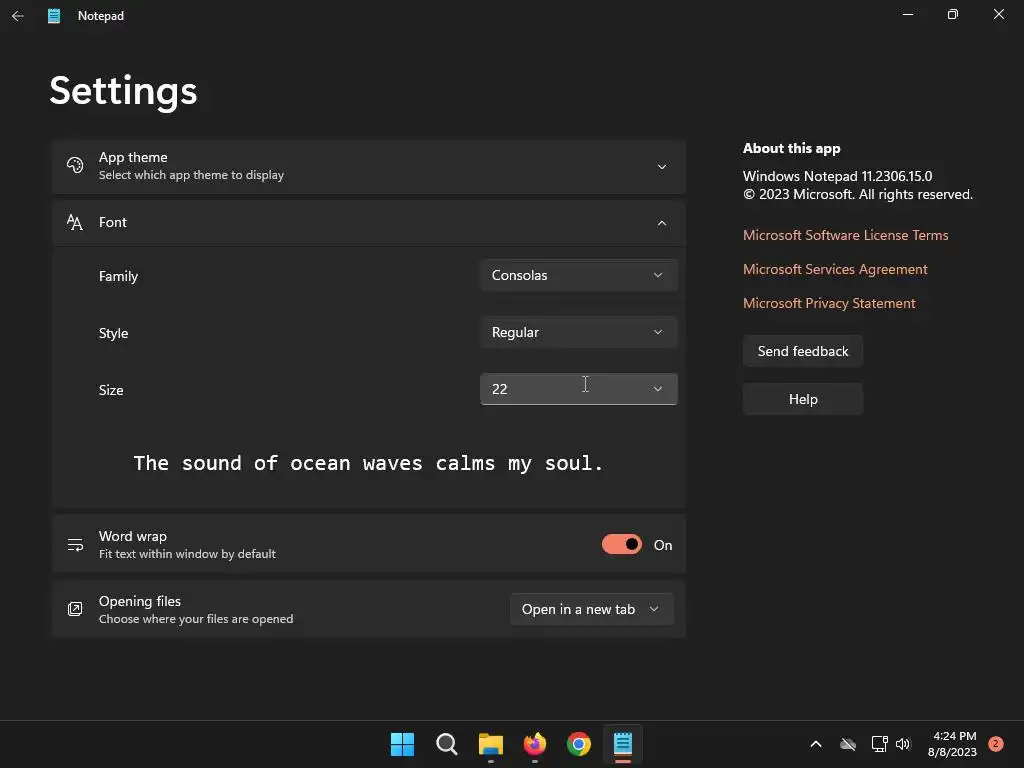This screenshot has width=1024, height=768.
Task: Open the notification badge showing 2
Action: pos(996,744)
